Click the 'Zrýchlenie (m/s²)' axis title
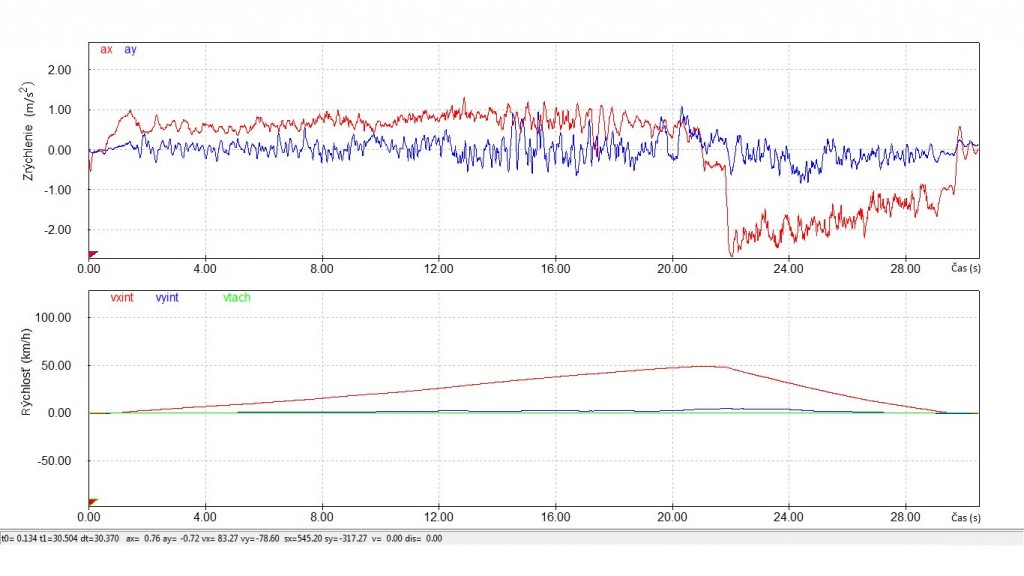This screenshot has height=576, width=1024. [x=27, y=131]
